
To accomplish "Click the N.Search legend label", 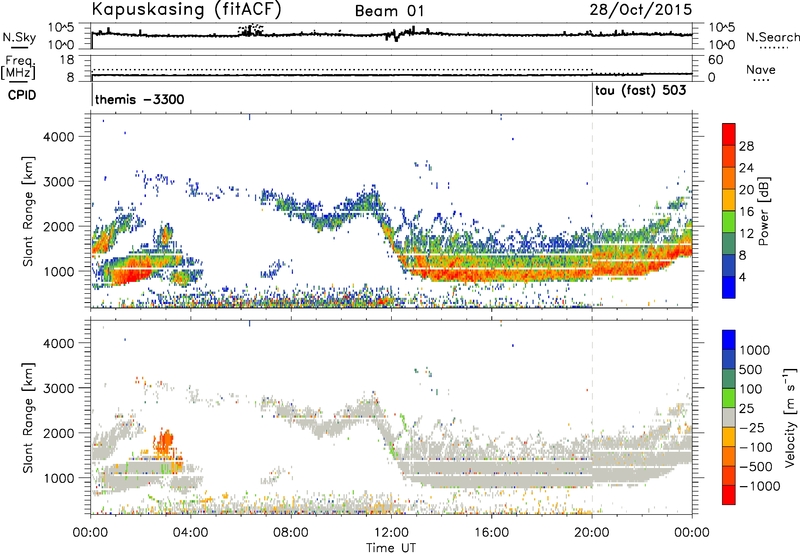I will pyautogui.click(x=772, y=37).
